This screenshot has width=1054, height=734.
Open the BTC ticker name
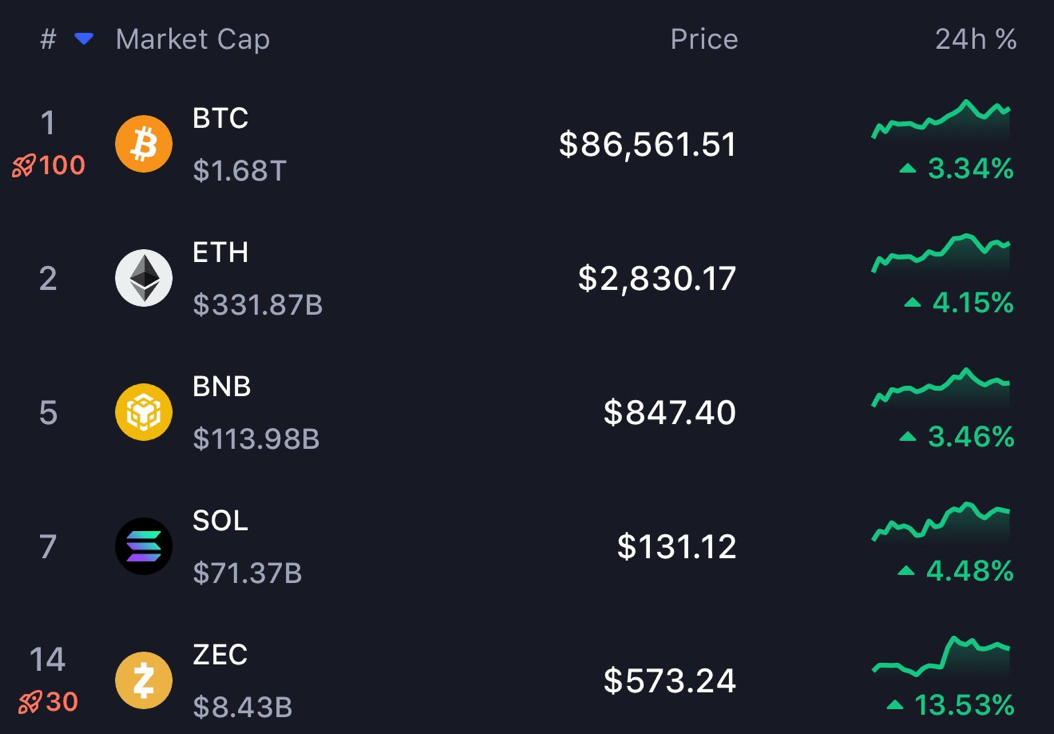[x=220, y=118]
